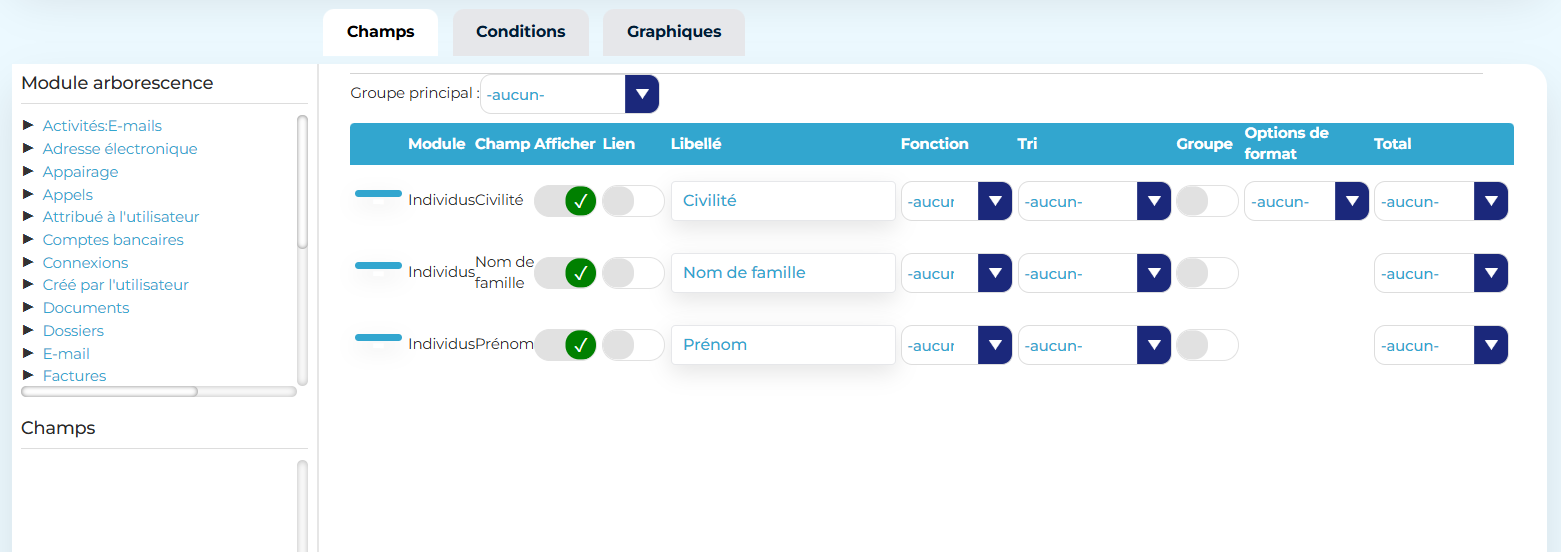Select Adresse électronique in module tree
The image size is (1561, 552).
(x=120, y=149)
